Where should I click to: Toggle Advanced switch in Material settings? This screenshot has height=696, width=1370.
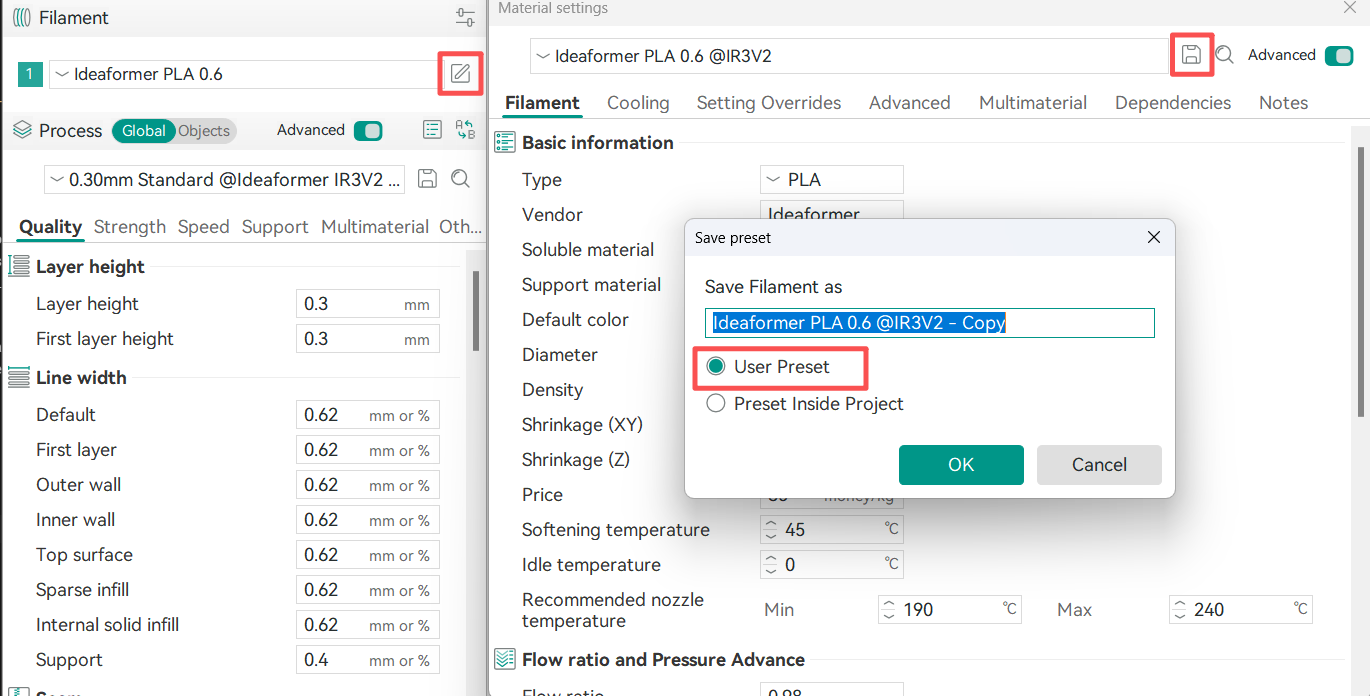[1338, 56]
